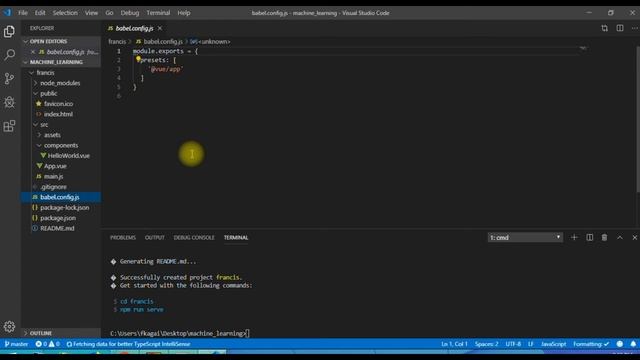Image resolution: width=640 pixels, height=360 pixels.
Task: Switch to the Output panel tab
Action: click(x=155, y=237)
